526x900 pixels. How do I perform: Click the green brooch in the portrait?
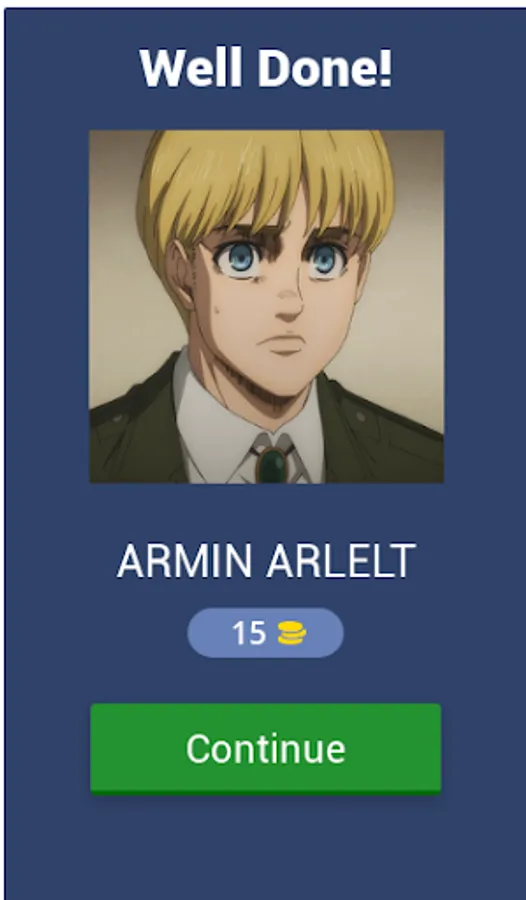tap(272, 464)
